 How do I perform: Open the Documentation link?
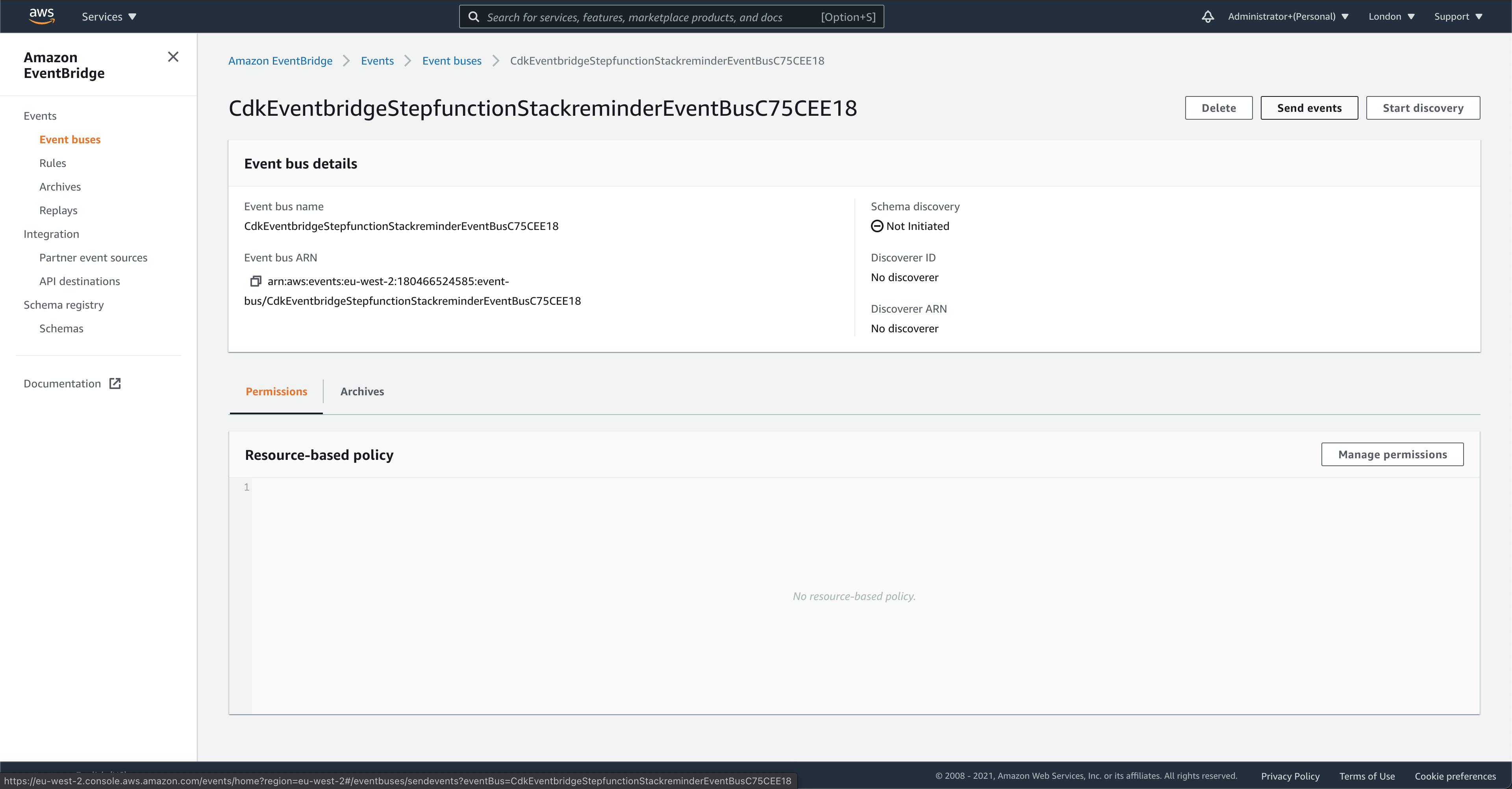[62, 383]
